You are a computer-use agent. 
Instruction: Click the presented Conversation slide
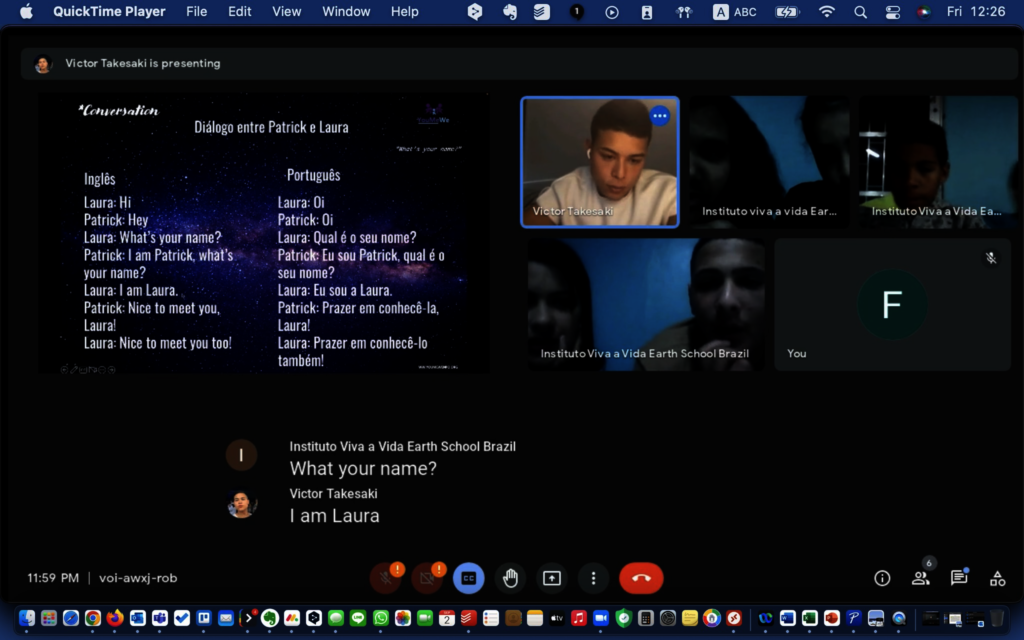[x=263, y=232]
